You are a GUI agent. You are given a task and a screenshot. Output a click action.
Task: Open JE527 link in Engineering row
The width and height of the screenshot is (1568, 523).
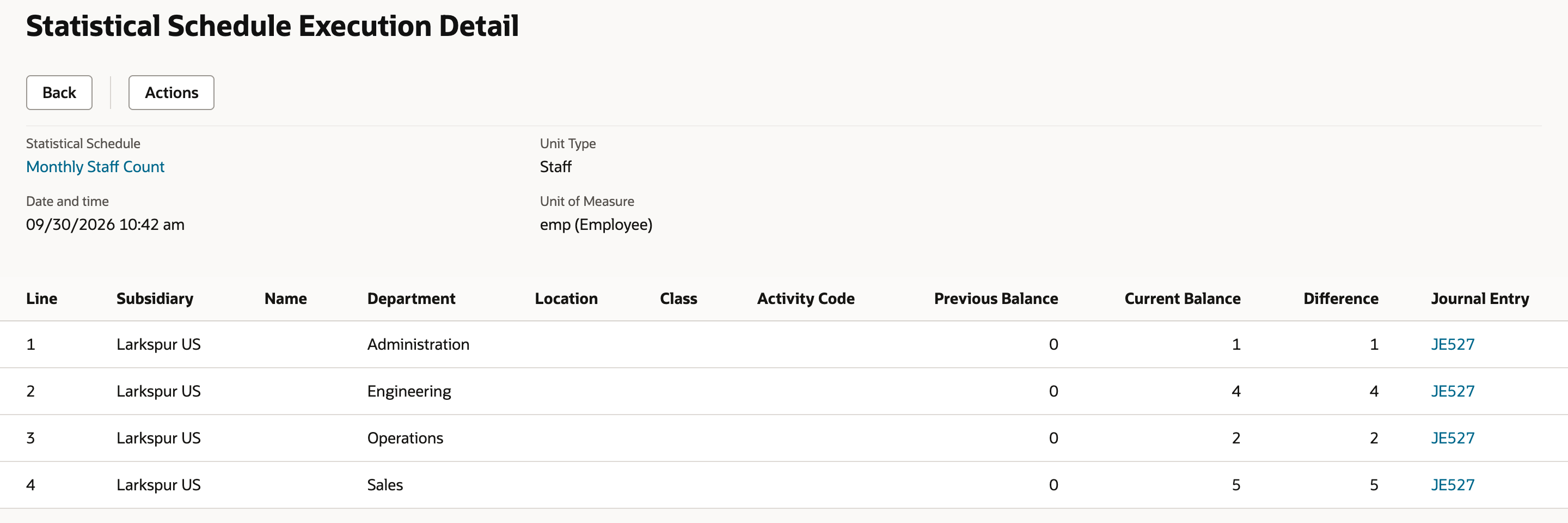click(x=1453, y=392)
